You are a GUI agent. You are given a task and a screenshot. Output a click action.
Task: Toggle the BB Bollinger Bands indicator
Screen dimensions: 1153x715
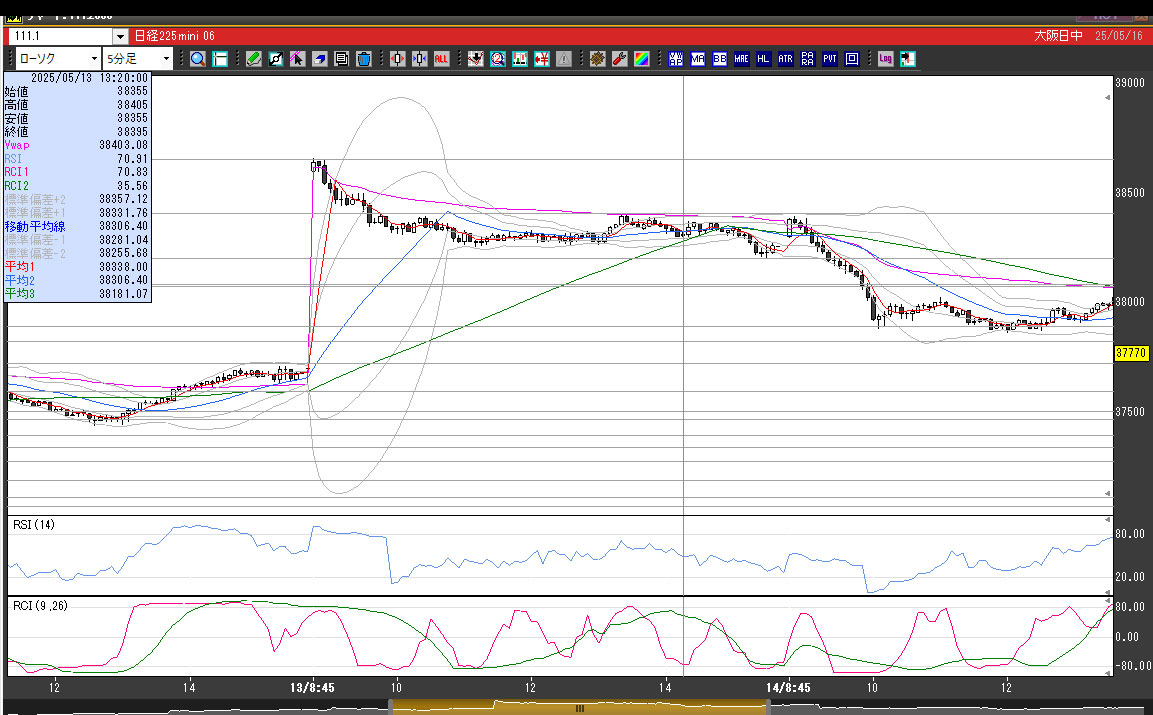point(720,59)
